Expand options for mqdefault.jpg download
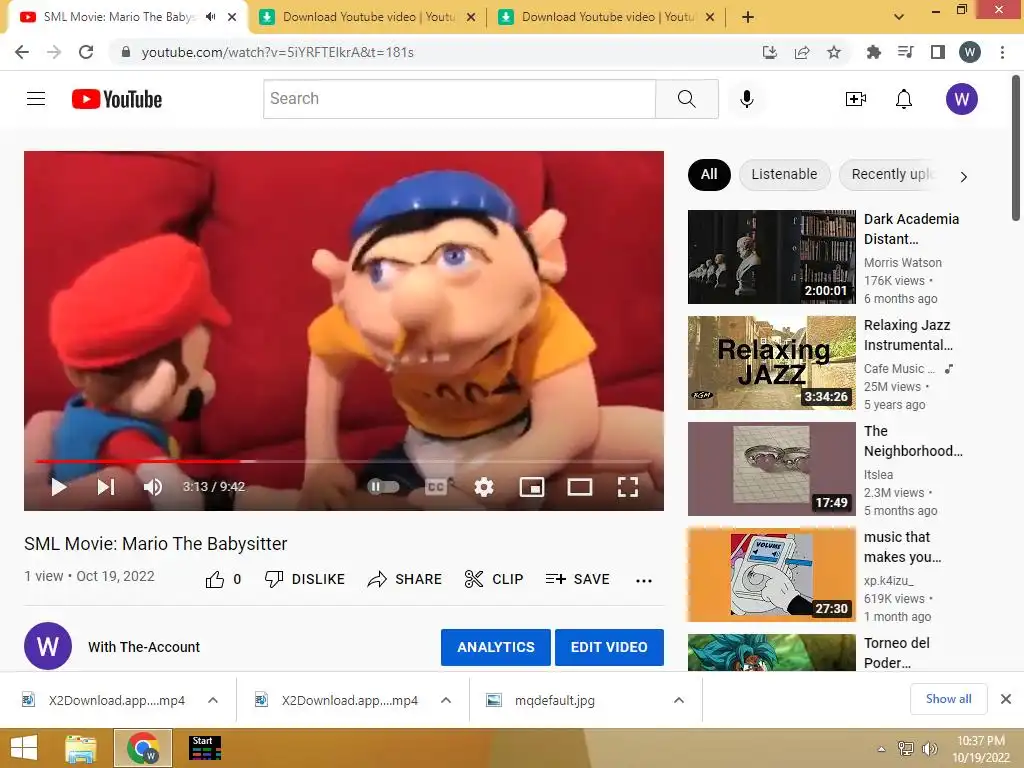 pos(679,700)
